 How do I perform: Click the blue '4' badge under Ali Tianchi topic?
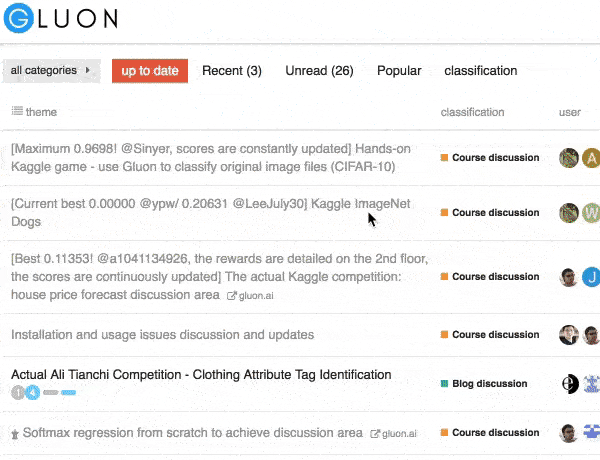[32, 393]
